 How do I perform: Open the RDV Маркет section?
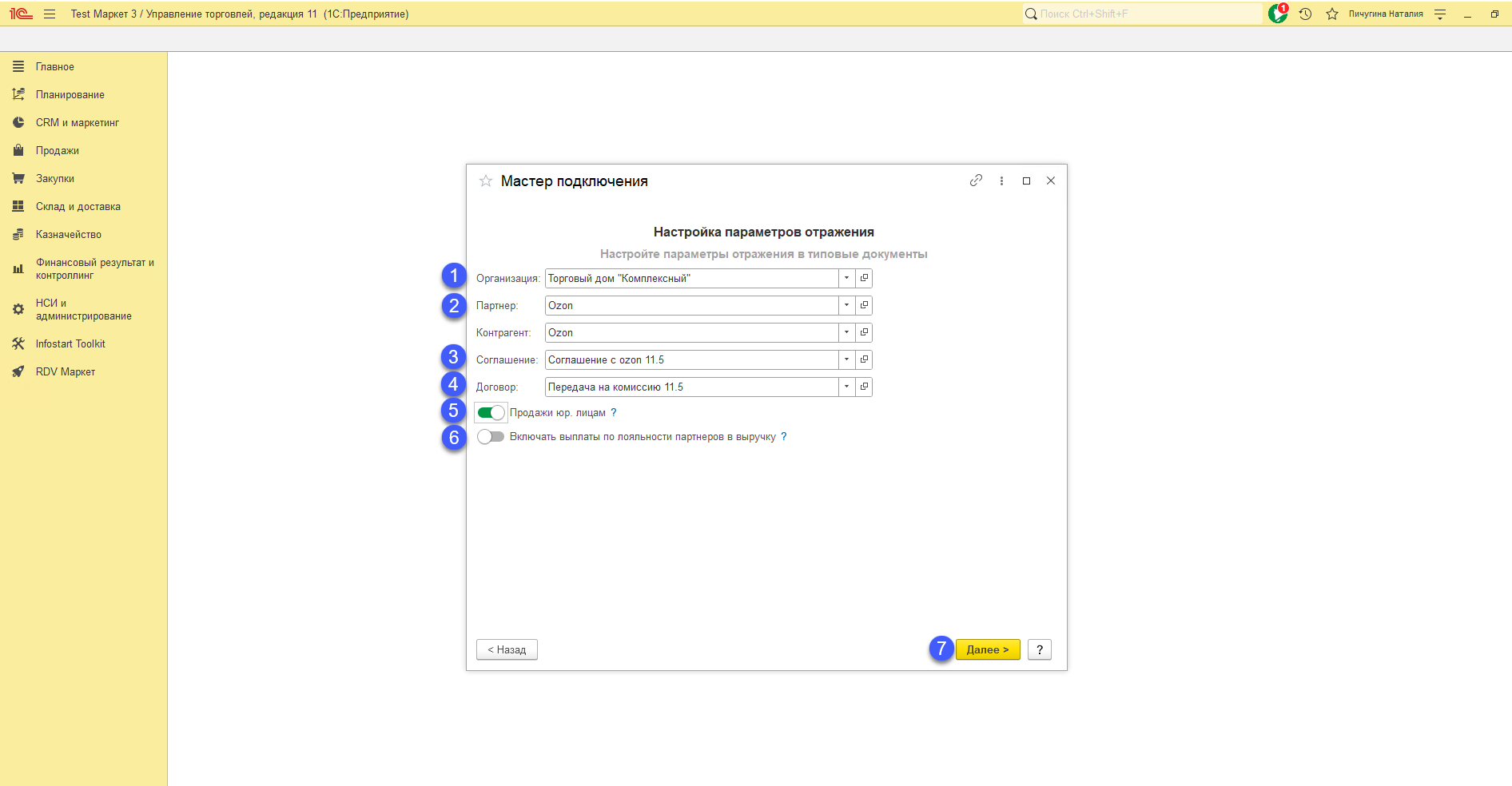click(x=66, y=371)
